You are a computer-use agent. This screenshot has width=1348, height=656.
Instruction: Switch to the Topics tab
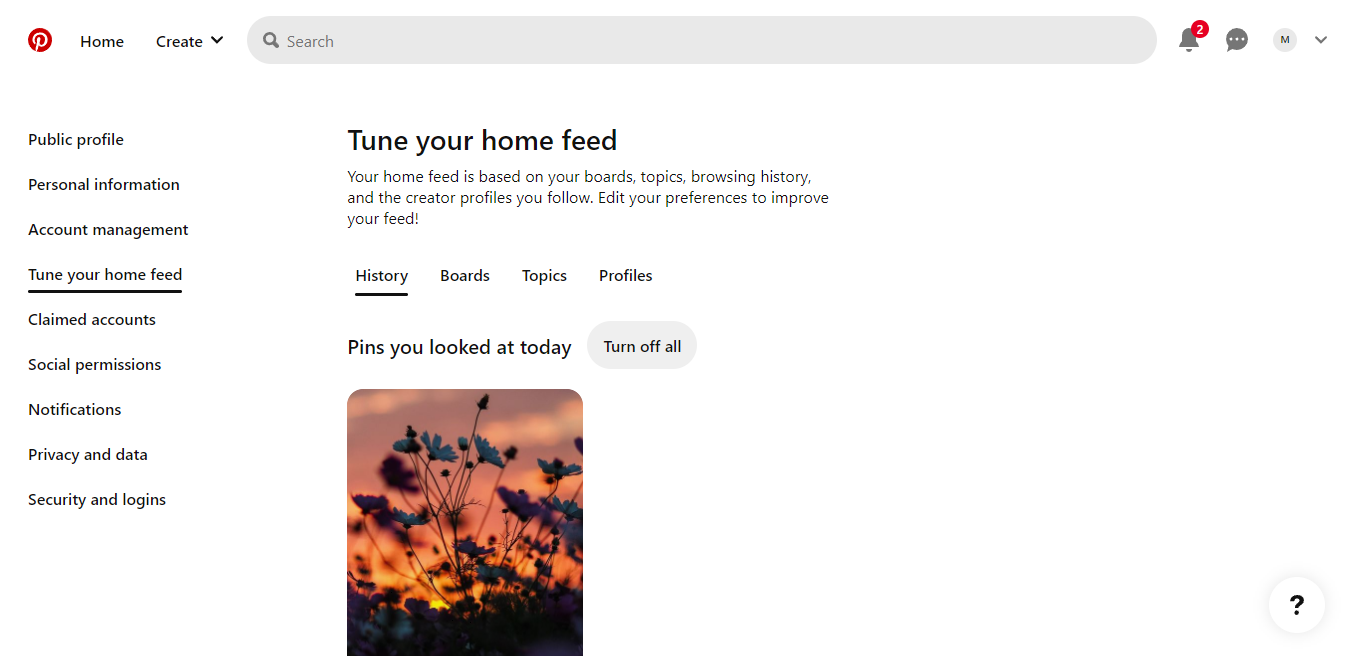pyautogui.click(x=544, y=276)
